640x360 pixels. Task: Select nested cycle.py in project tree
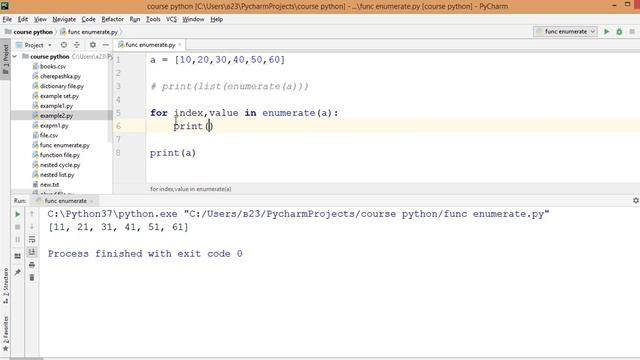click(x=60, y=165)
